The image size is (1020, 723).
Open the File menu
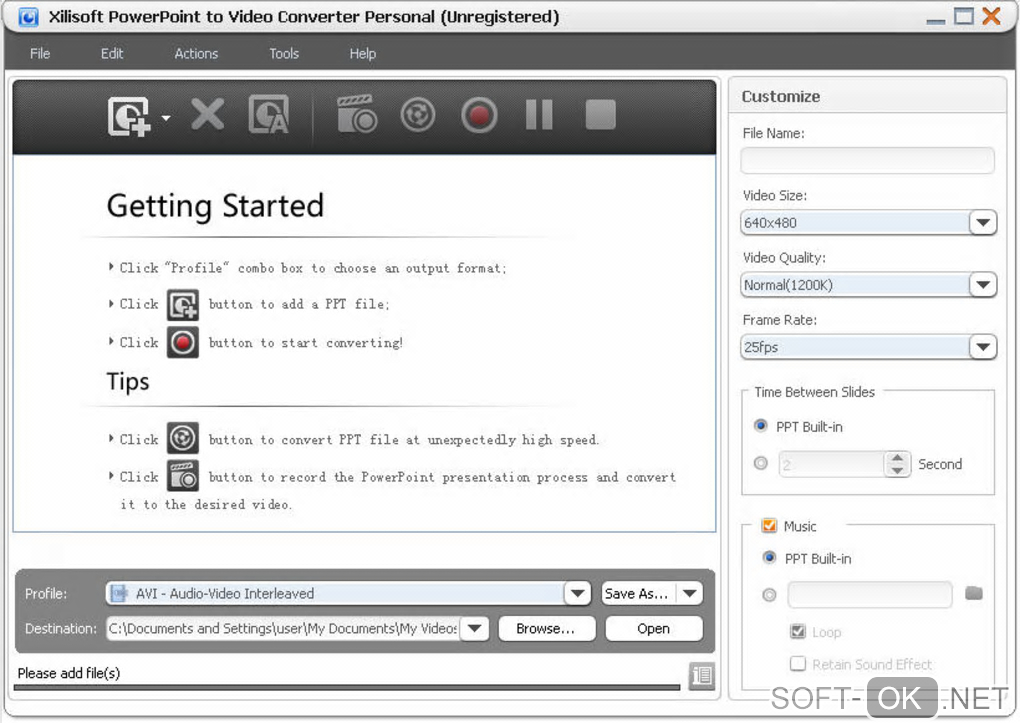(x=40, y=53)
